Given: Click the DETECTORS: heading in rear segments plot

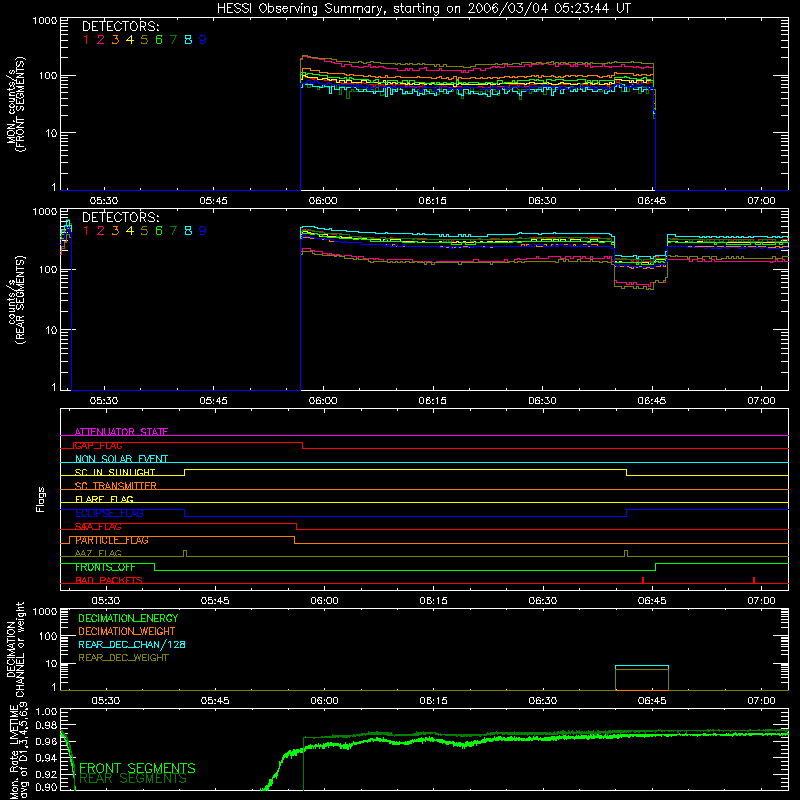Looking at the screenshot, I should (x=121, y=217).
